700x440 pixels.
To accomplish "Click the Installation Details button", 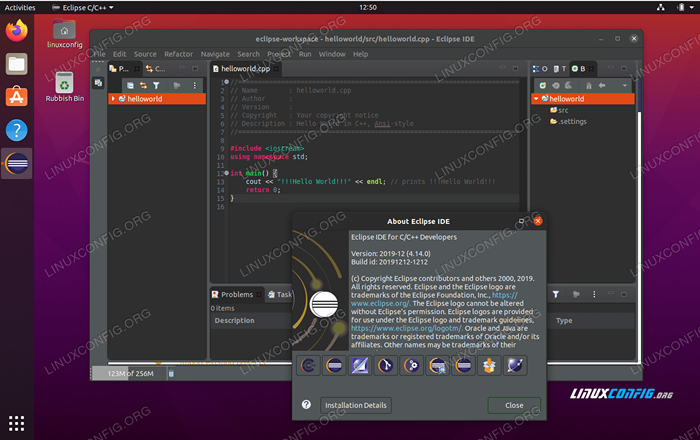I will (x=356, y=405).
